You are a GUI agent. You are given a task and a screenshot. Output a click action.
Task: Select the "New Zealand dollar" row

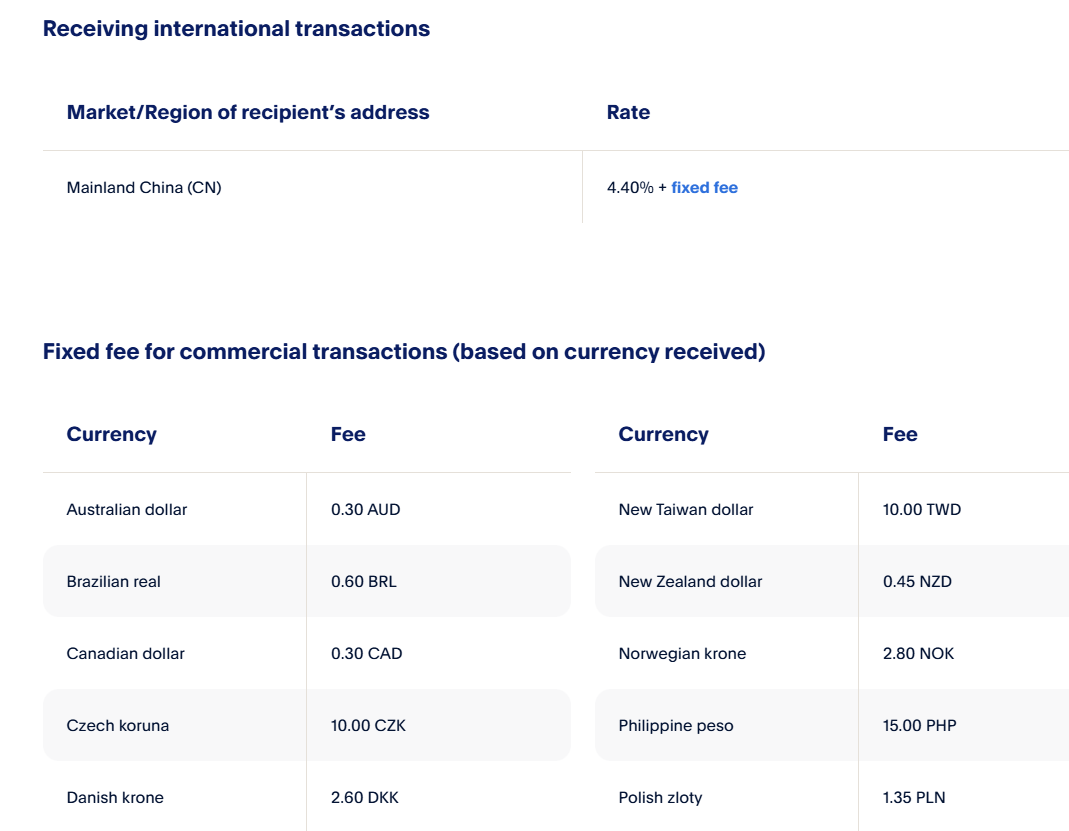tap(690, 582)
